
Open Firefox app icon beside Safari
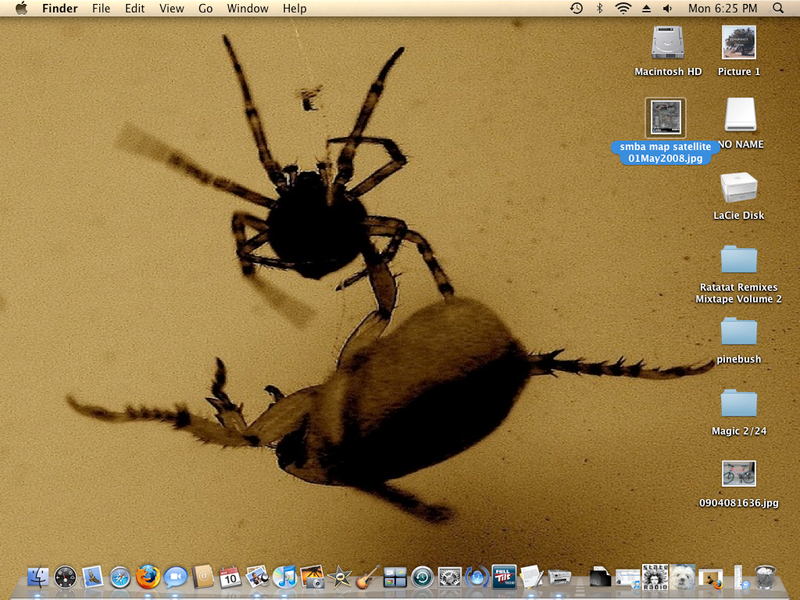tap(147, 577)
